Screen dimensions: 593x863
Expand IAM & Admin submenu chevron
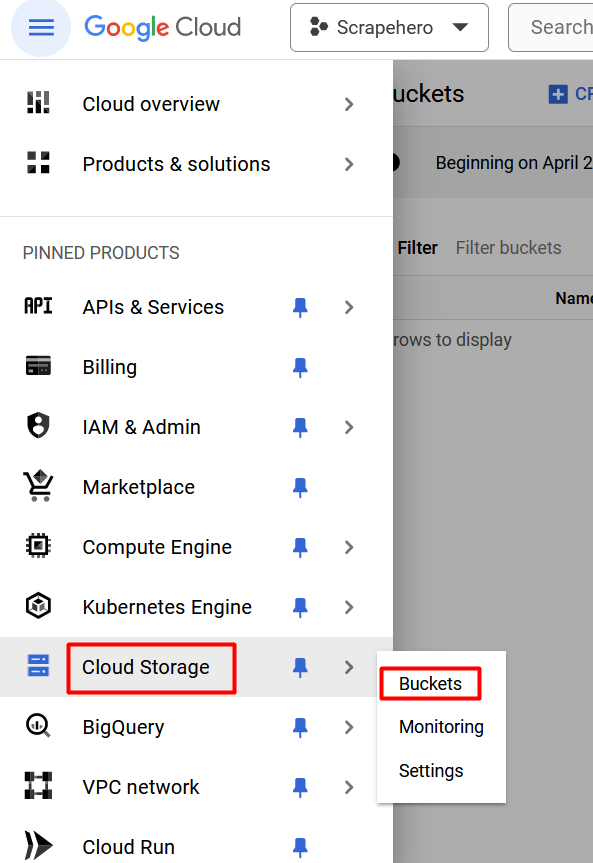pos(349,427)
